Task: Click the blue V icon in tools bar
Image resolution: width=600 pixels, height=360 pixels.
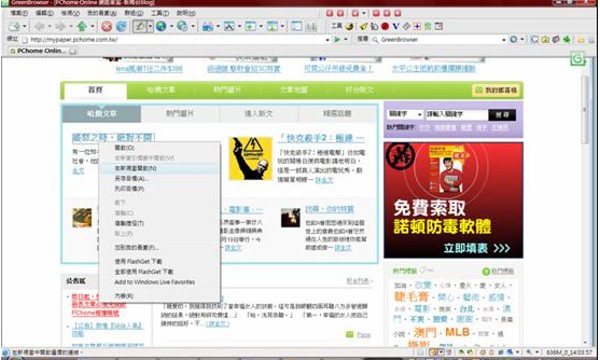Action: click(x=396, y=26)
